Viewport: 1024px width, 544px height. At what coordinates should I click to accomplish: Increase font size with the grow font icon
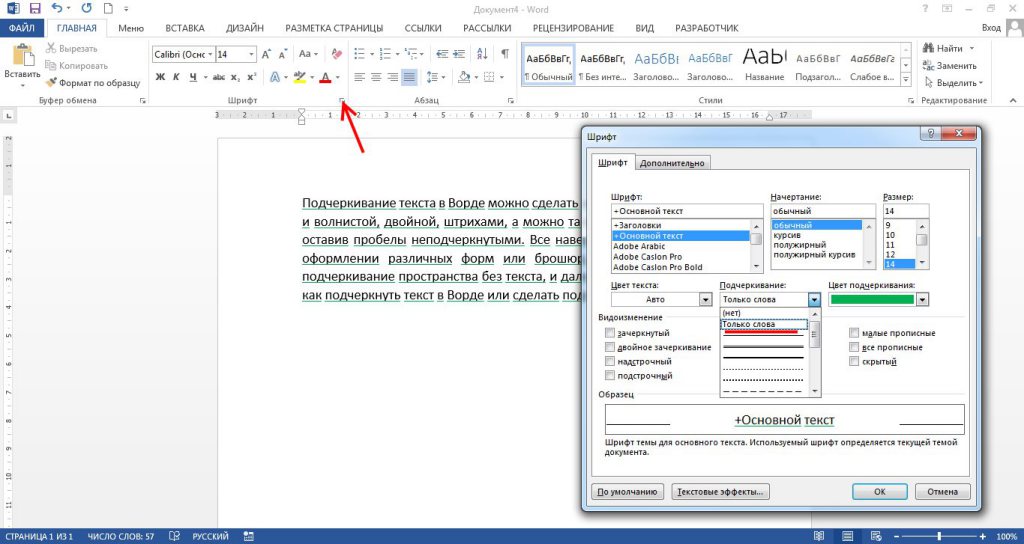pyautogui.click(x=266, y=55)
